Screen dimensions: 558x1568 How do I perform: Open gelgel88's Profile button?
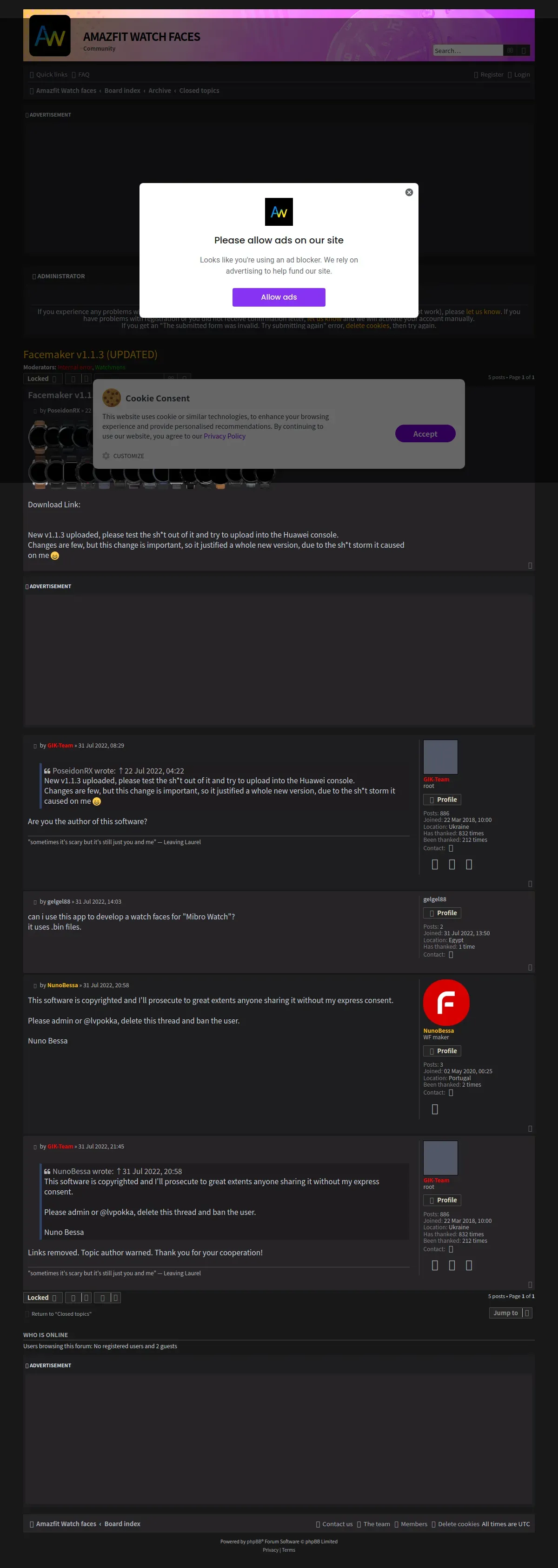point(442,913)
